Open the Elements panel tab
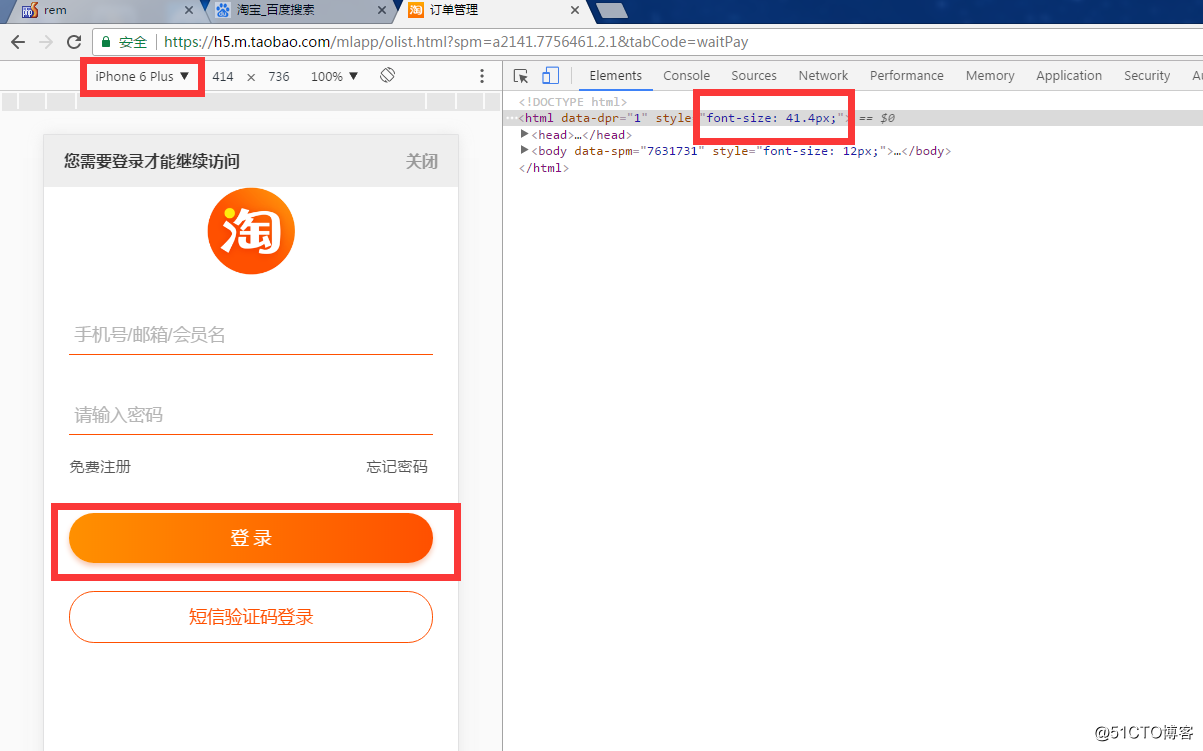The image size is (1203, 751). 615,76
